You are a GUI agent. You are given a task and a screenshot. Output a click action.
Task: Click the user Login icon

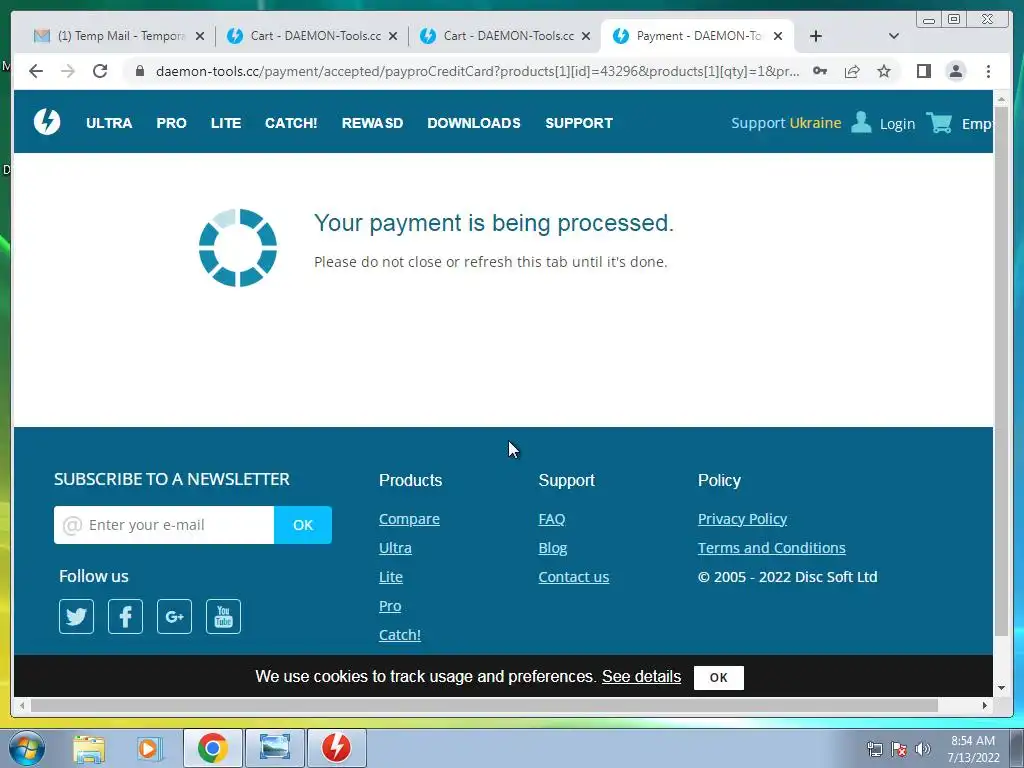coord(861,122)
